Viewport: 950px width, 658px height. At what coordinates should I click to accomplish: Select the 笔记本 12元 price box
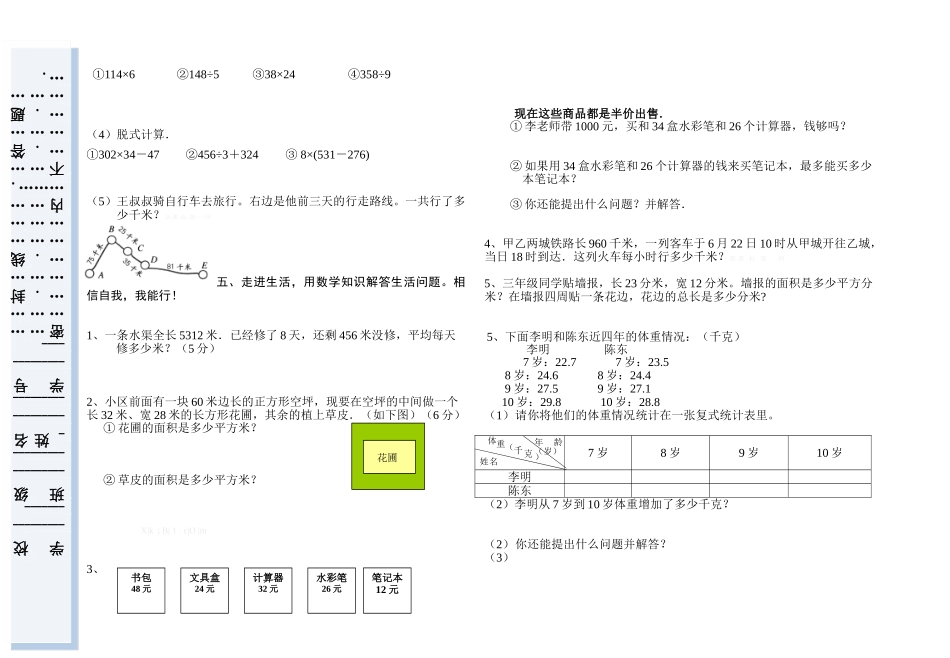[387, 591]
